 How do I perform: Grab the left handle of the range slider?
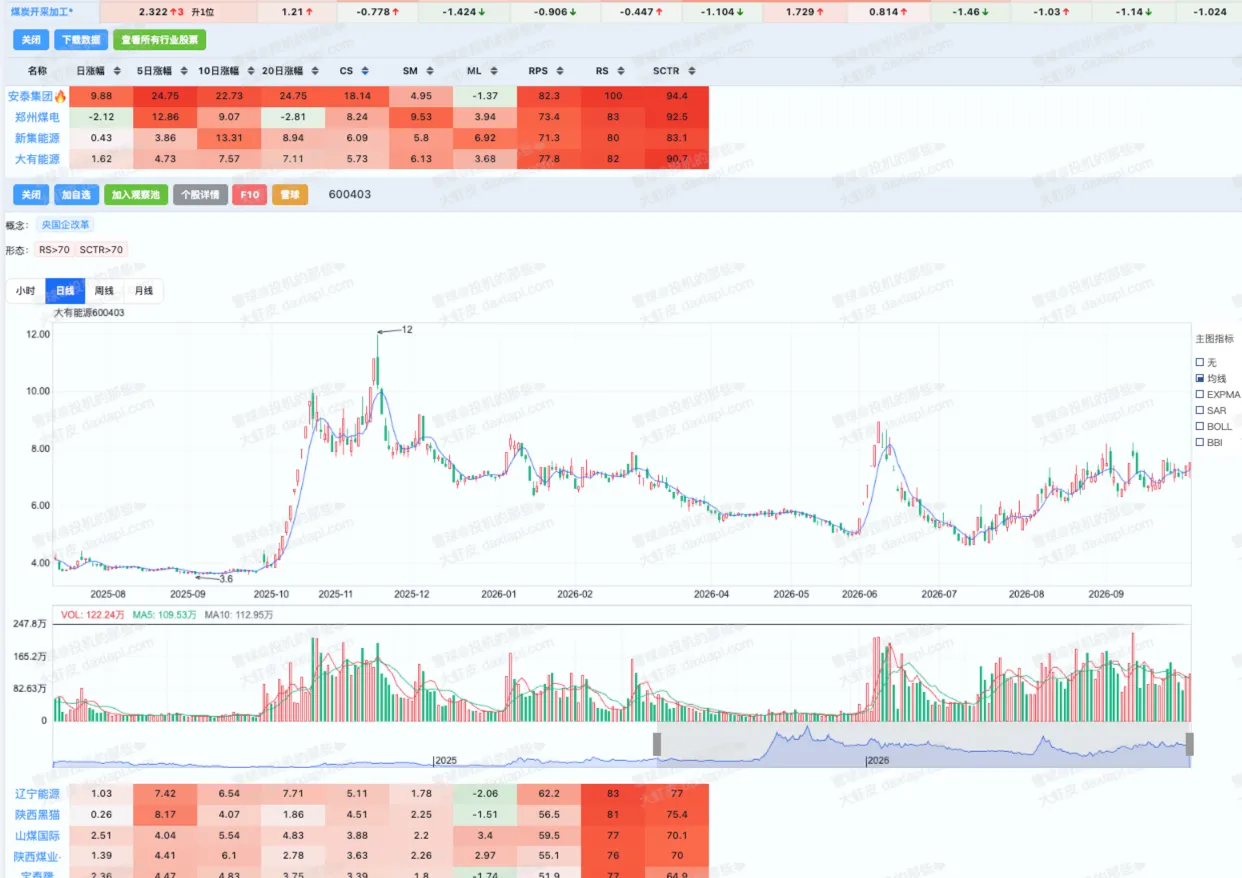tap(657, 744)
